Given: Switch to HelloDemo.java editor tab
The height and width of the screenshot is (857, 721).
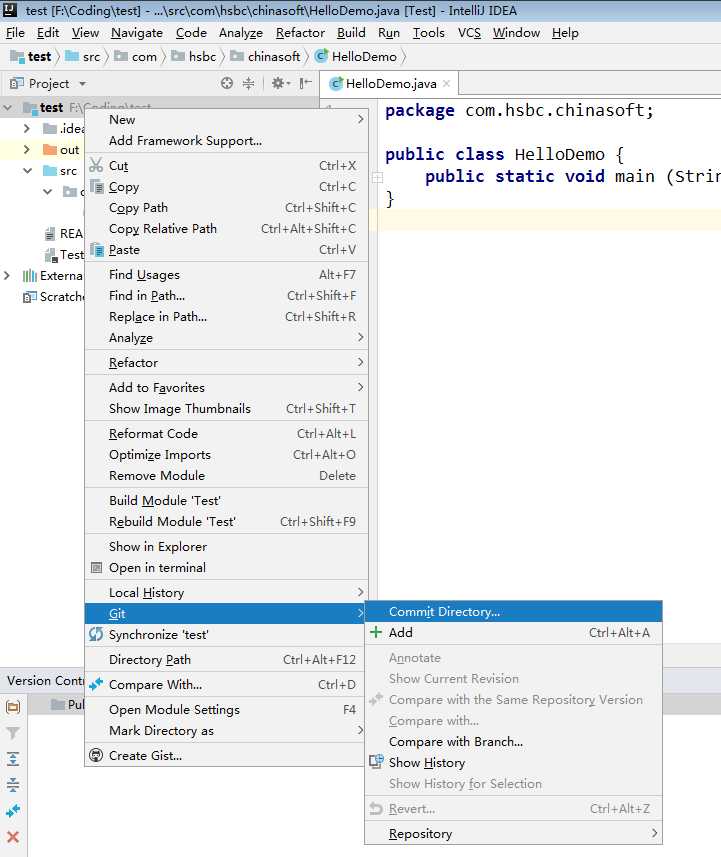Looking at the screenshot, I should point(390,83).
